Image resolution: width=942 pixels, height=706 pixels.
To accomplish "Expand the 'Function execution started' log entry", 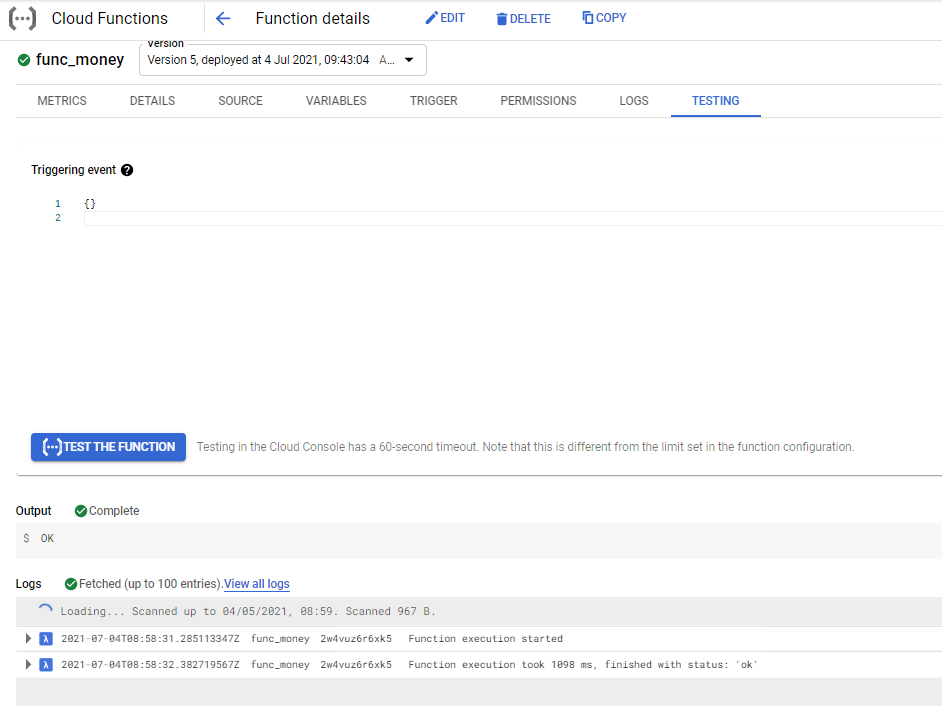I will [x=28, y=638].
